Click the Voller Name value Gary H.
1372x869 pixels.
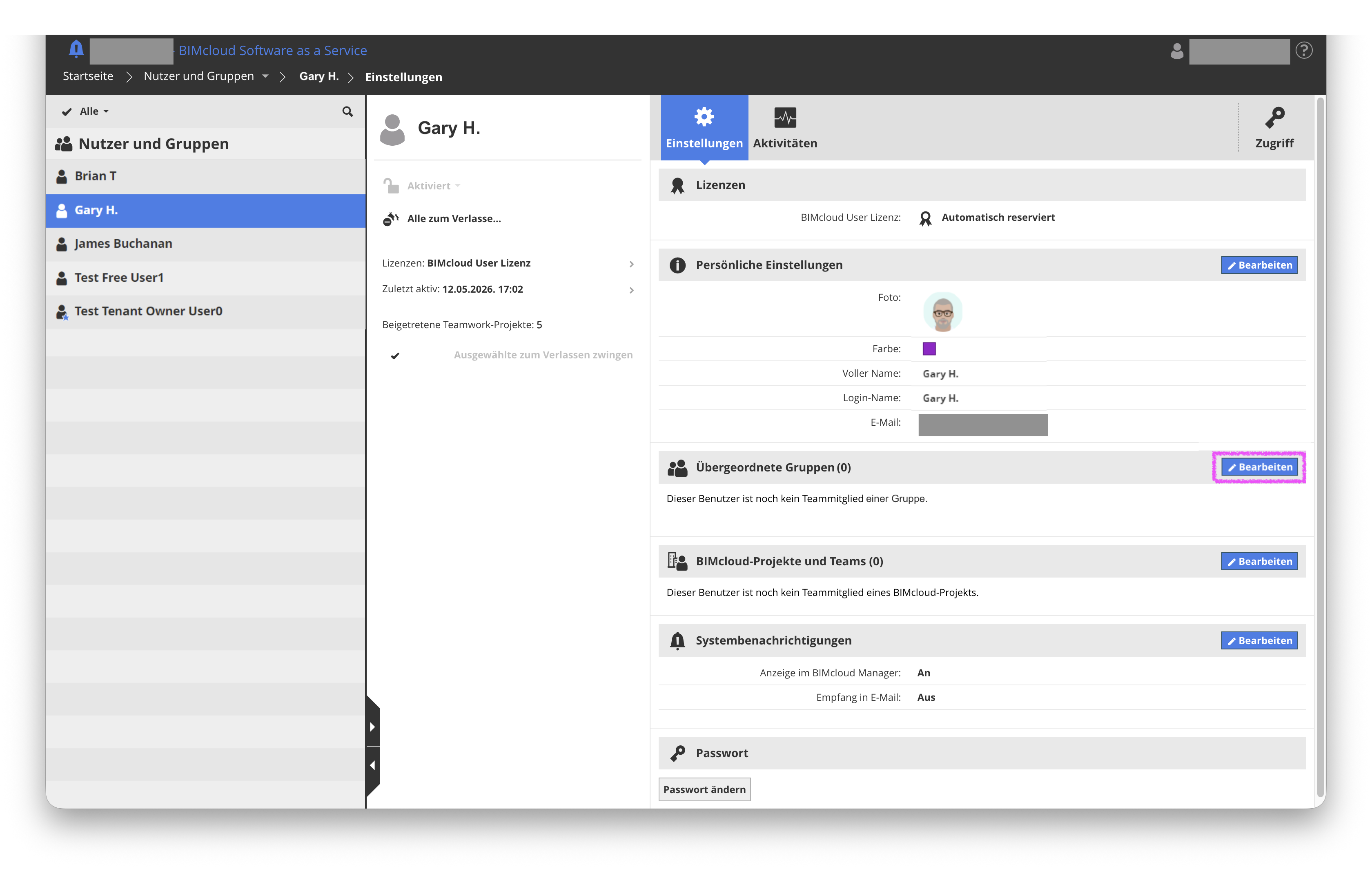point(940,374)
